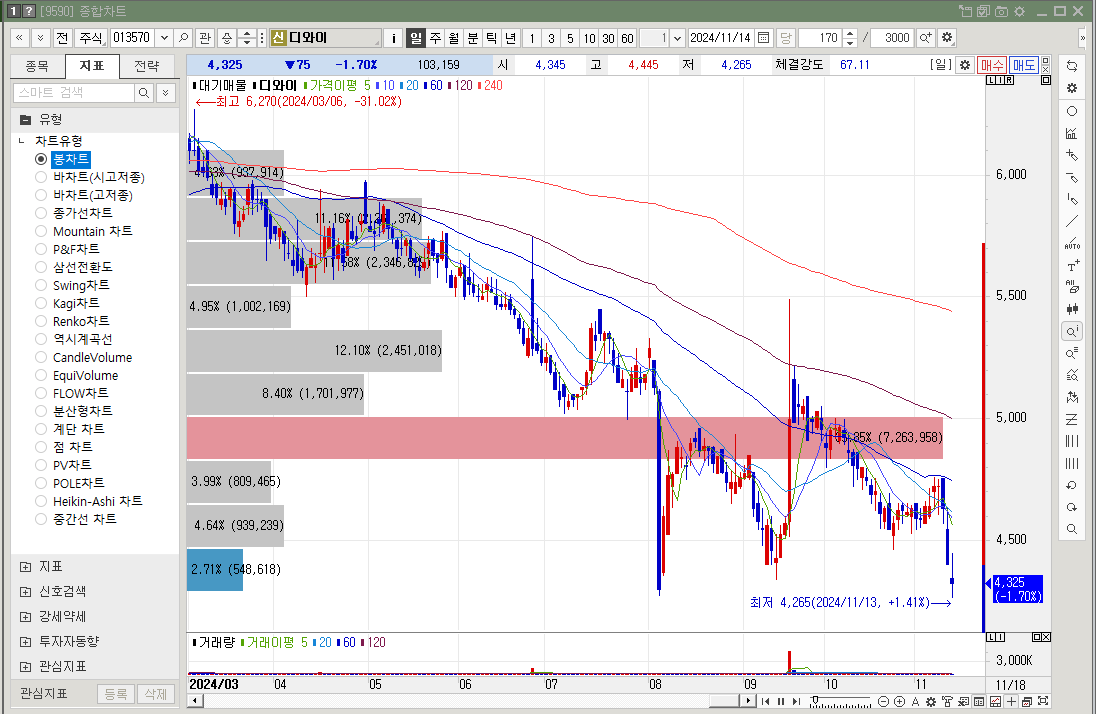This screenshot has height=714, width=1096.
Task: Select Renko차트 radio option
Action: click(x=41, y=321)
